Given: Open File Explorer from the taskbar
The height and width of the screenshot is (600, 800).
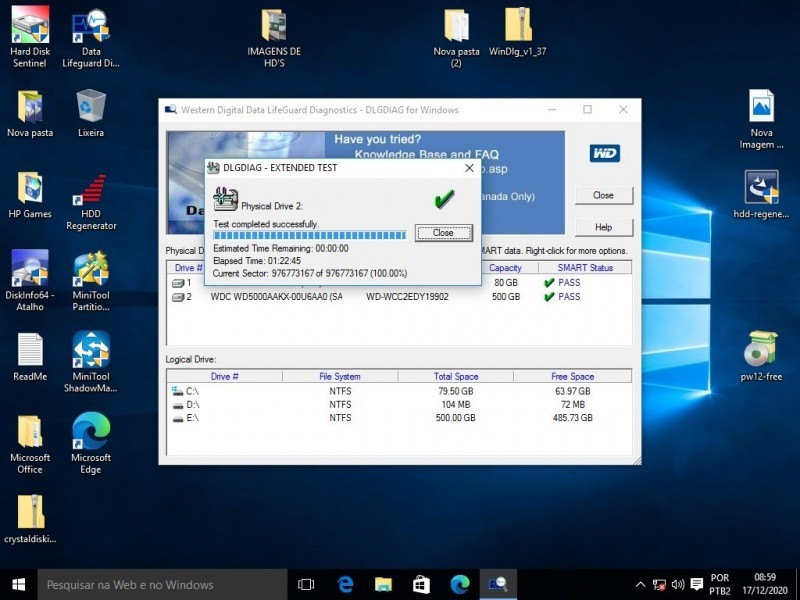Looking at the screenshot, I should [x=383, y=585].
